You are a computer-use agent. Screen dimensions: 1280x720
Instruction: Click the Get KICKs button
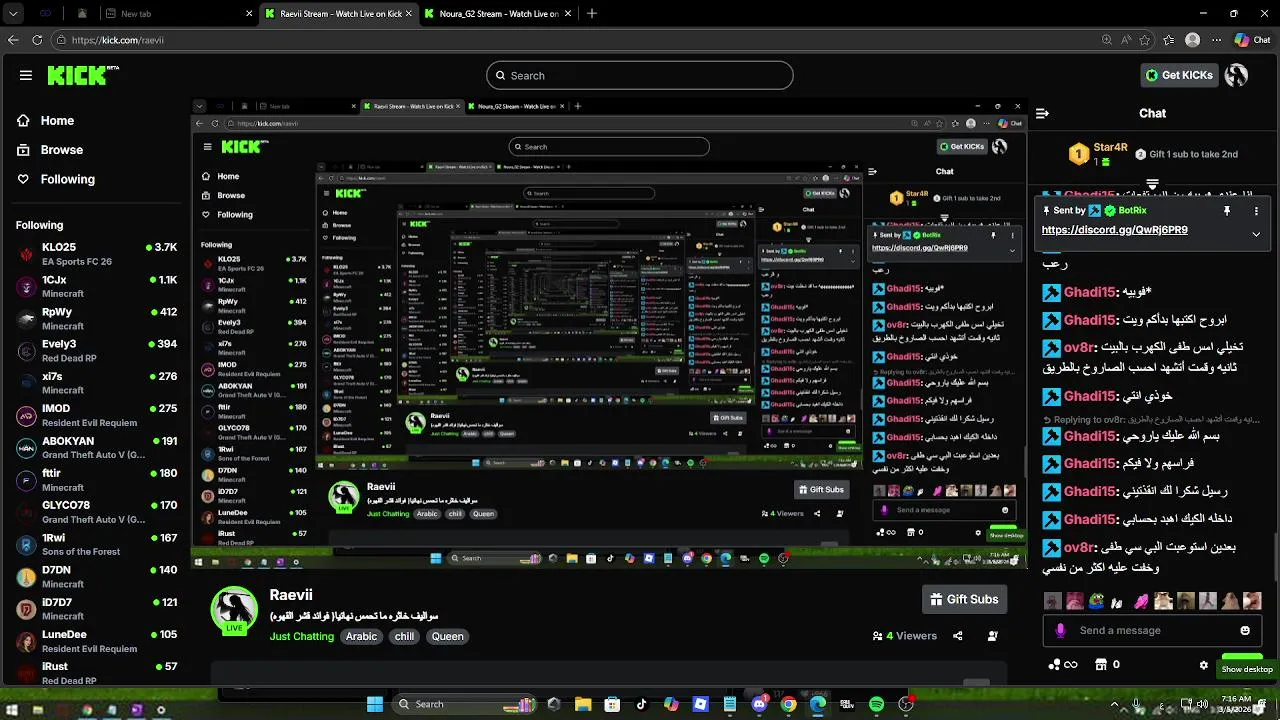click(1180, 75)
